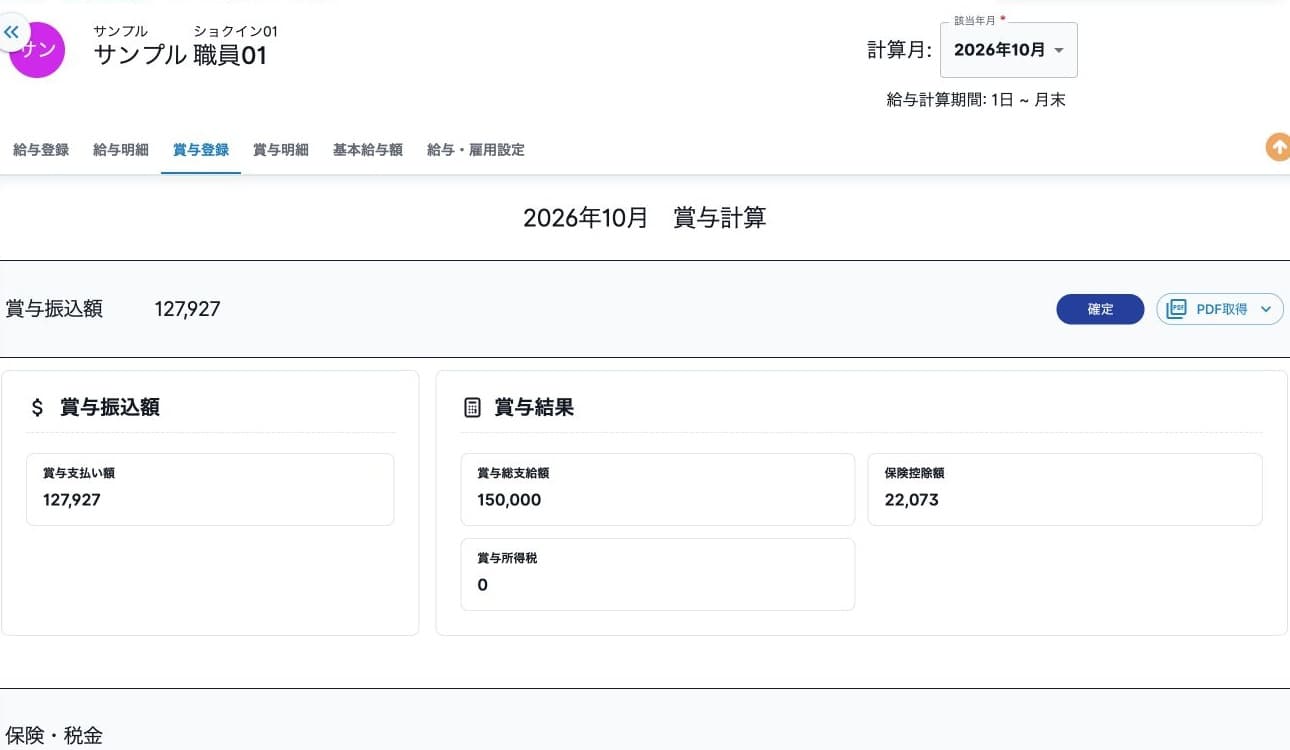This screenshot has width=1290, height=750.
Task: Click the calculator icon beside 賞与結果
Action: [473, 408]
